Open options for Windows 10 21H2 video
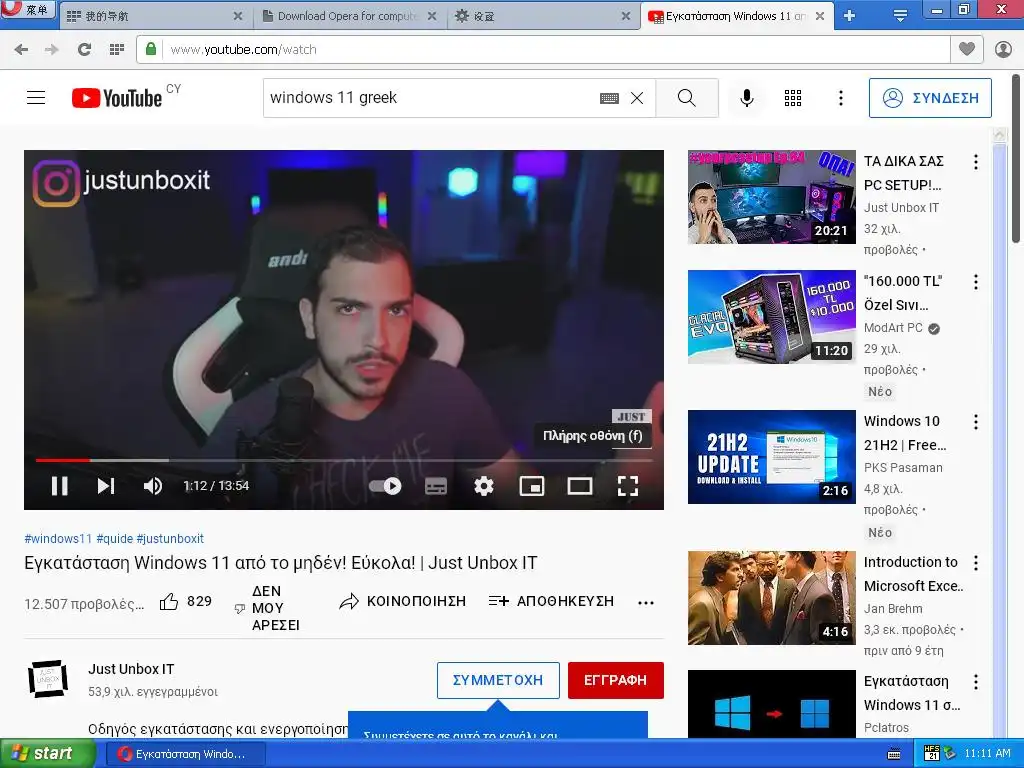This screenshot has height=768, width=1024. click(976, 422)
